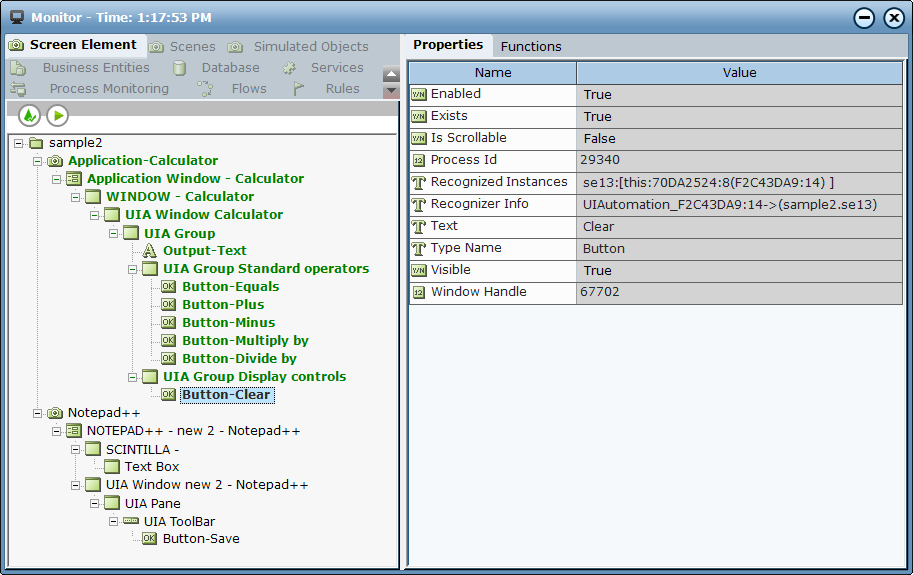Collapse the Notepad++ application node
Screen dimensions: 913x575
pos(38,413)
